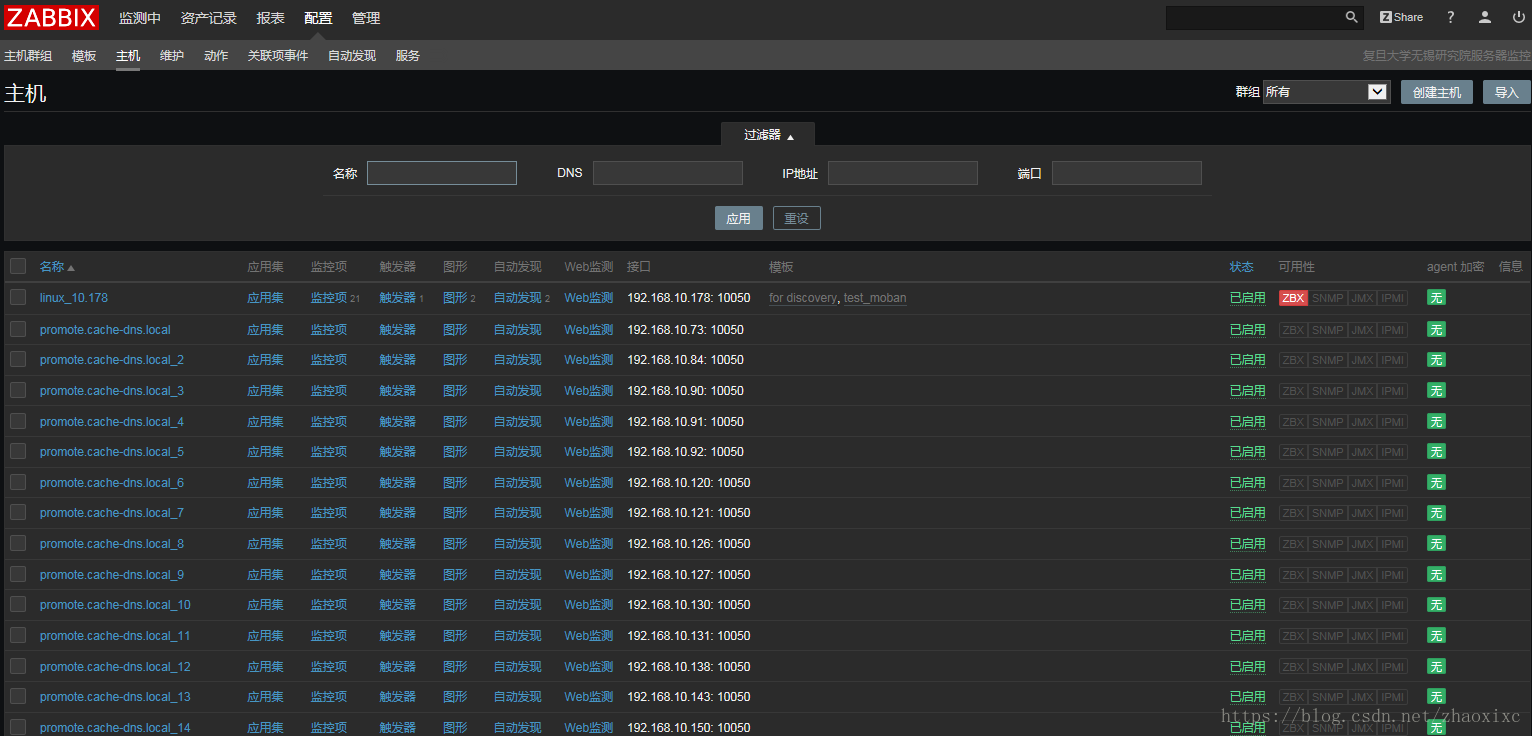This screenshot has width=1532, height=736.
Task: Click the 应用 filter button
Action: click(739, 218)
